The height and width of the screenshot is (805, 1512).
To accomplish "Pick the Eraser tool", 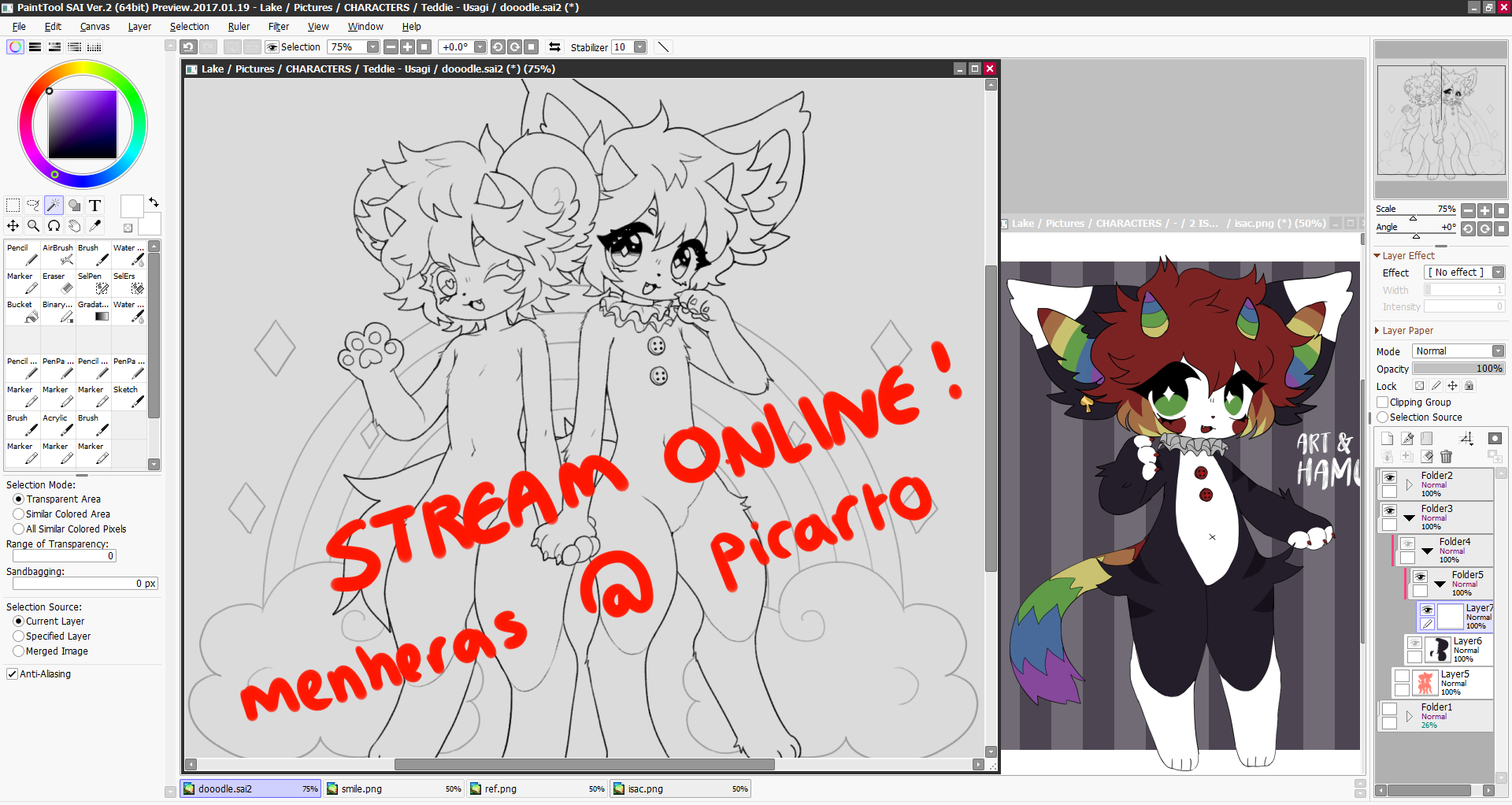I will coord(58,283).
